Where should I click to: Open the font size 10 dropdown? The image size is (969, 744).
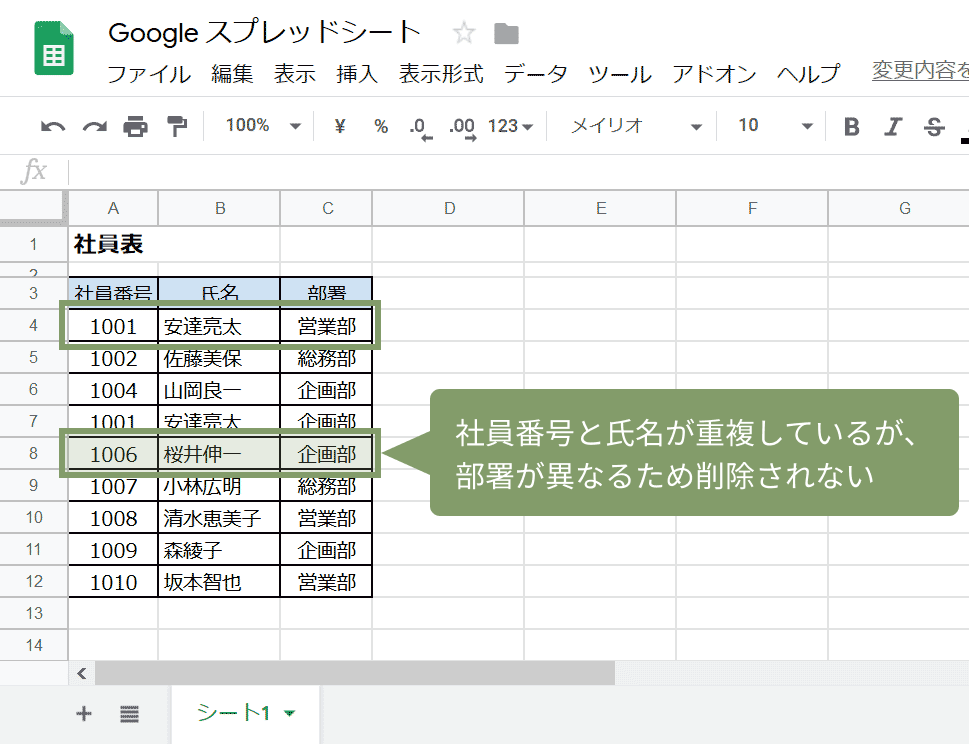click(x=776, y=126)
